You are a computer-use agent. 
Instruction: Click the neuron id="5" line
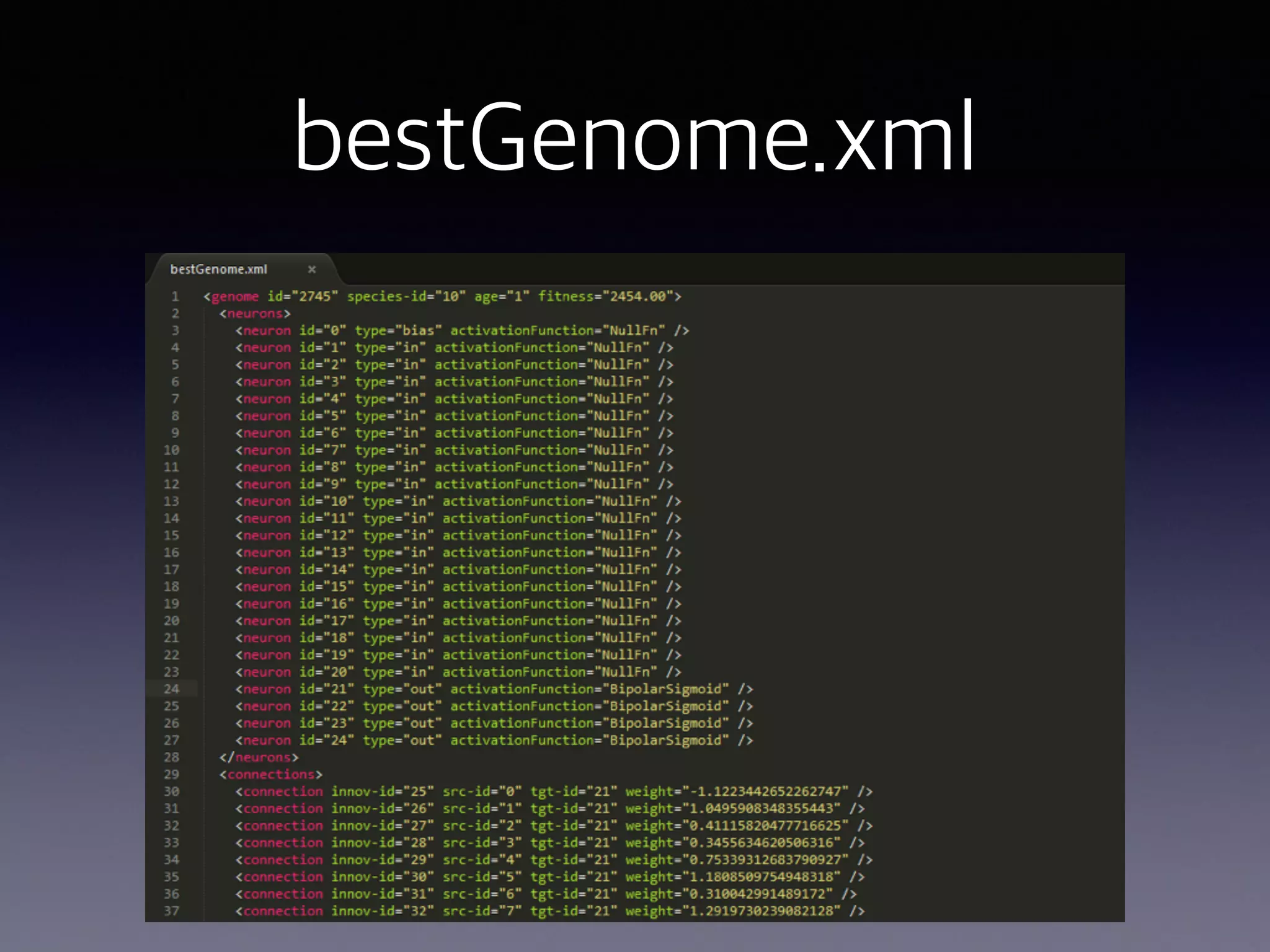click(454, 416)
